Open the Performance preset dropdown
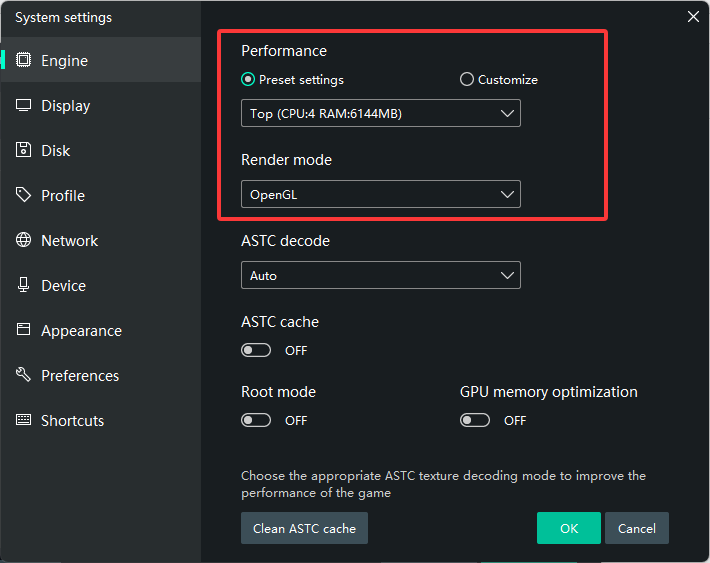Image resolution: width=710 pixels, height=563 pixels. click(380, 114)
